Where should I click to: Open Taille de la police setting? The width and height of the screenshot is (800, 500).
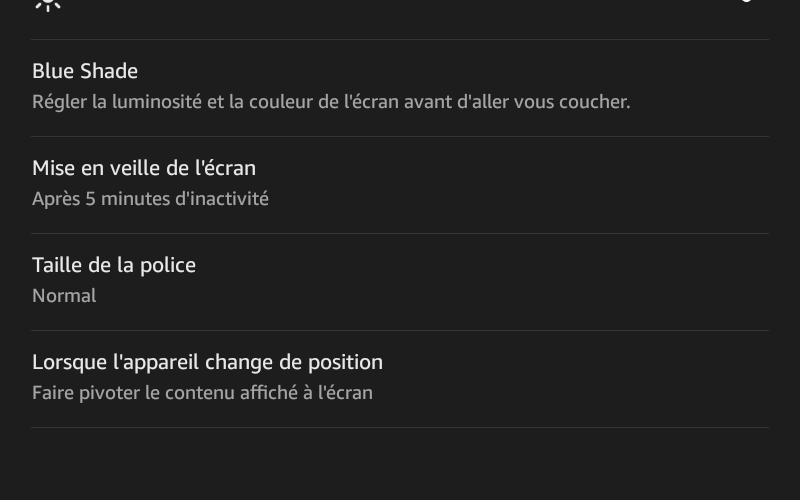400,282
